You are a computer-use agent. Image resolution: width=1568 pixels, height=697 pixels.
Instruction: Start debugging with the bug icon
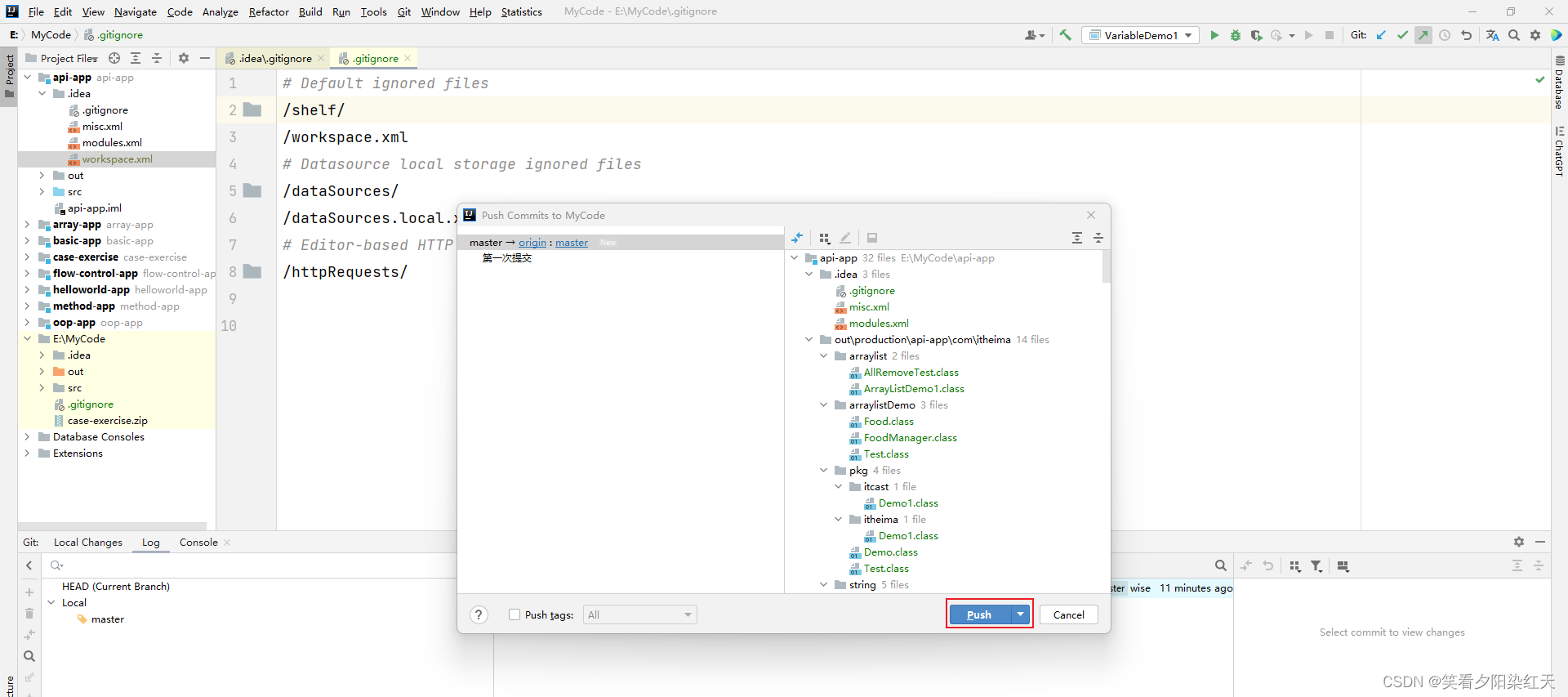1236,35
